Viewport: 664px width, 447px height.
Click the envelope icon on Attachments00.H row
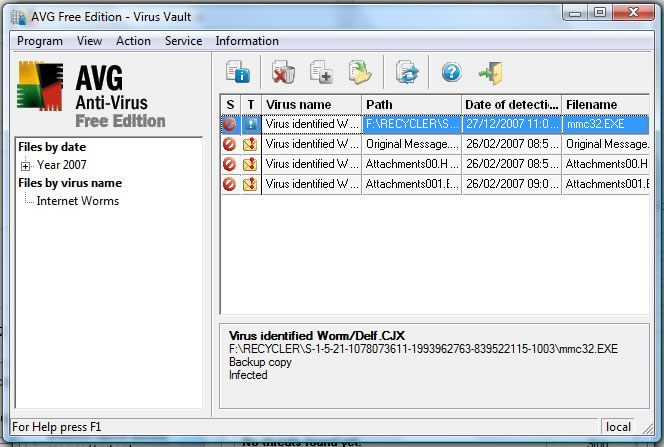[250, 164]
